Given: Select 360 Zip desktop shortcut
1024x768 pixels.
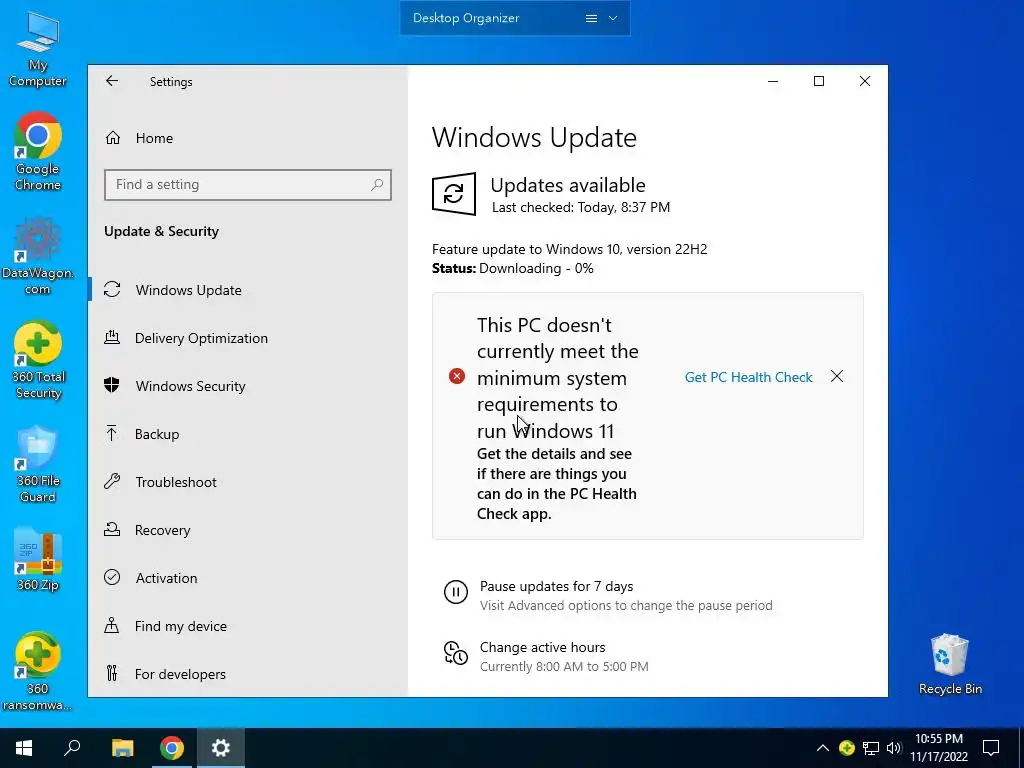Looking at the screenshot, I should [38, 560].
